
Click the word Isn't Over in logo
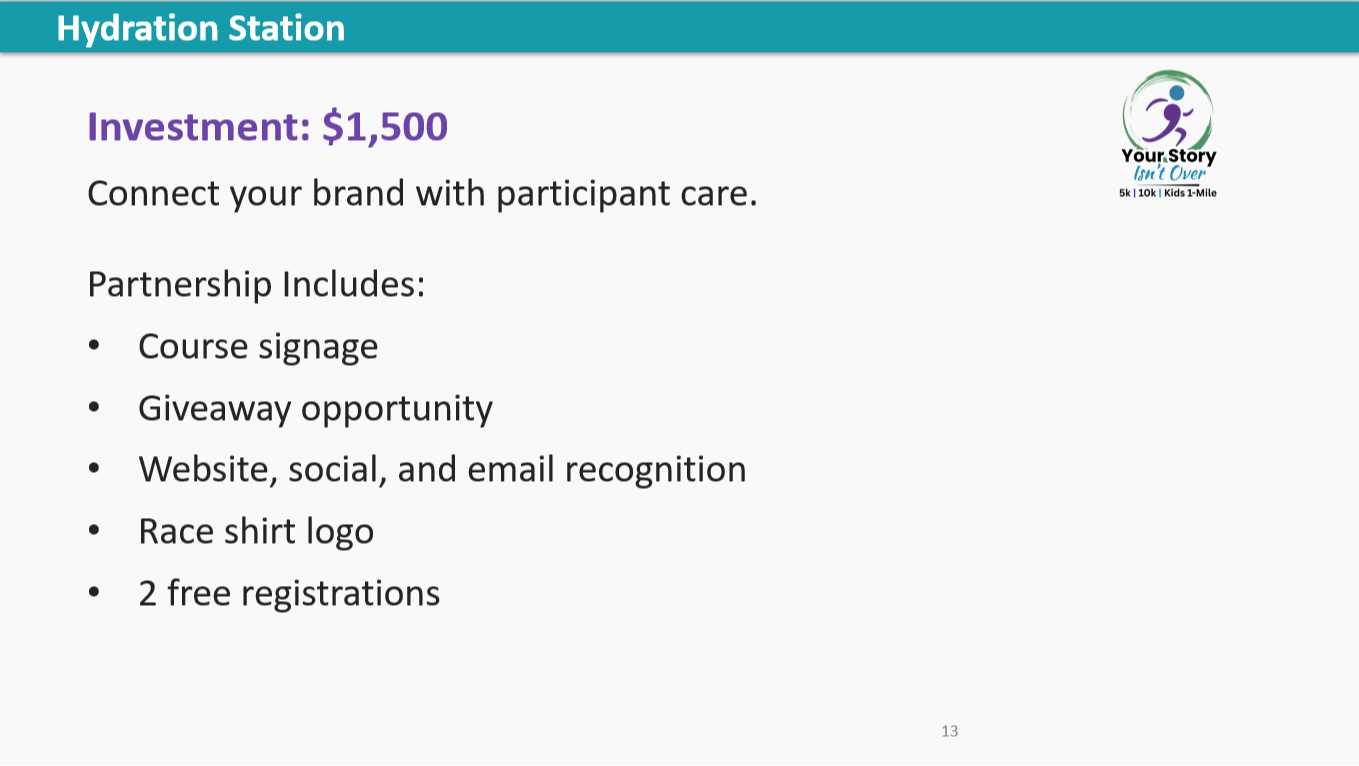coord(1168,173)
